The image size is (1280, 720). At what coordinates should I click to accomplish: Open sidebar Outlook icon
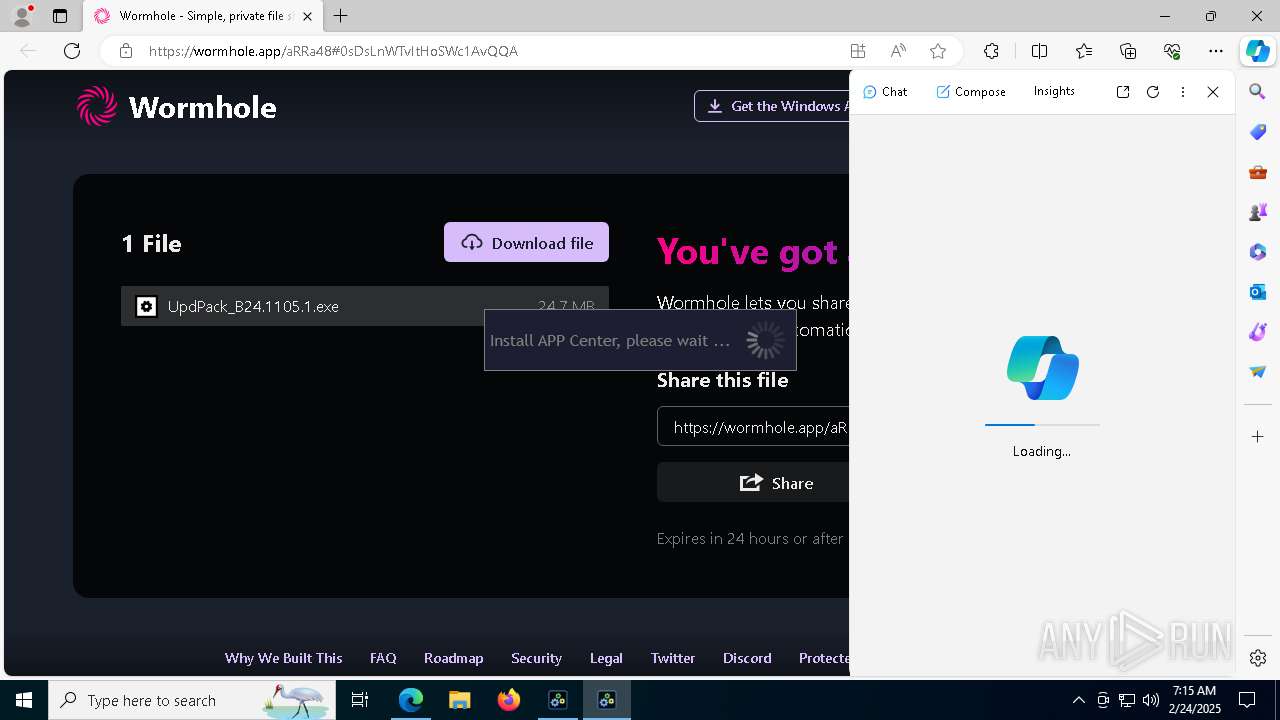[x=1258, y=292]
